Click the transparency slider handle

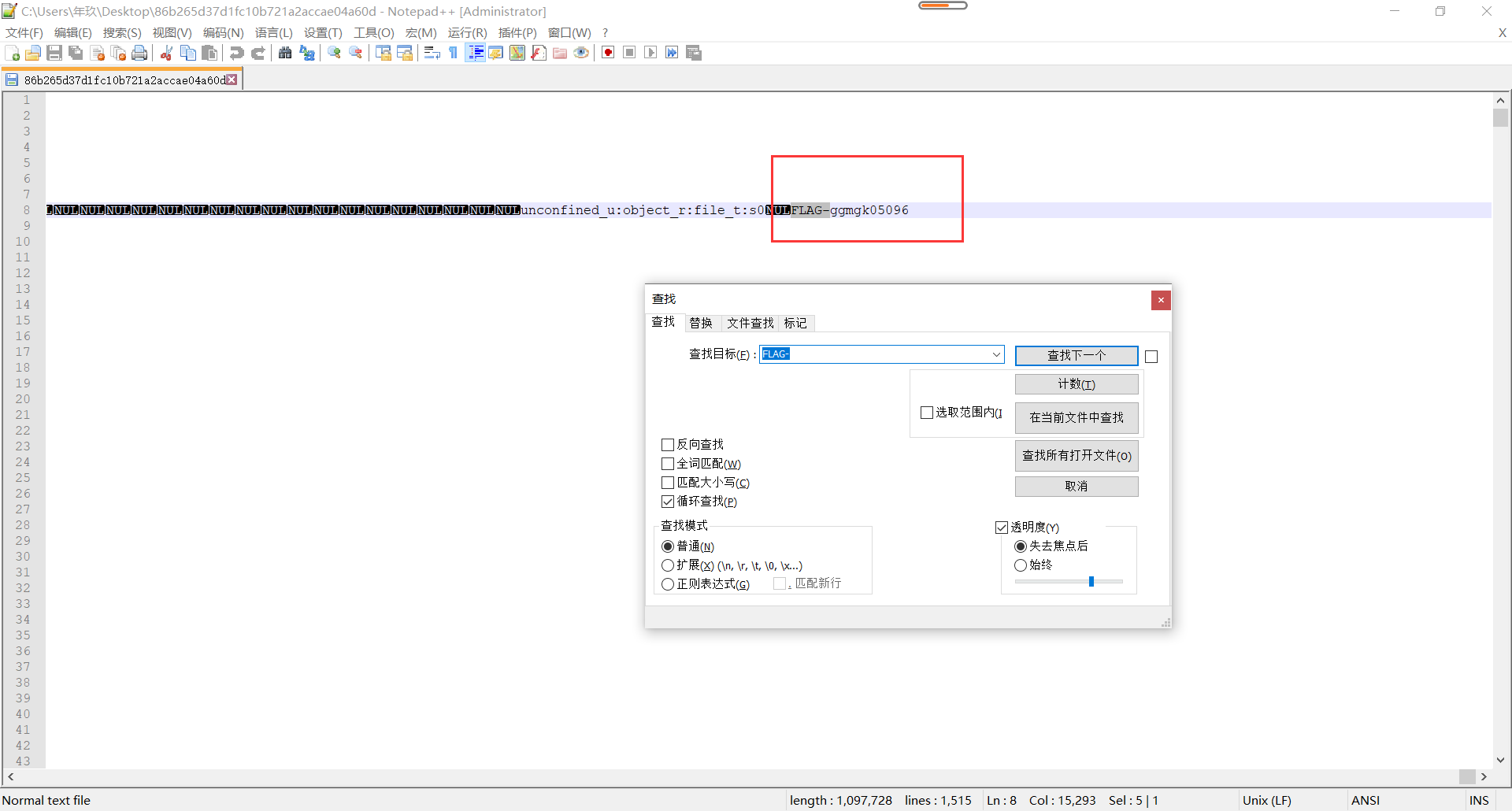(x=1091, y=582)
